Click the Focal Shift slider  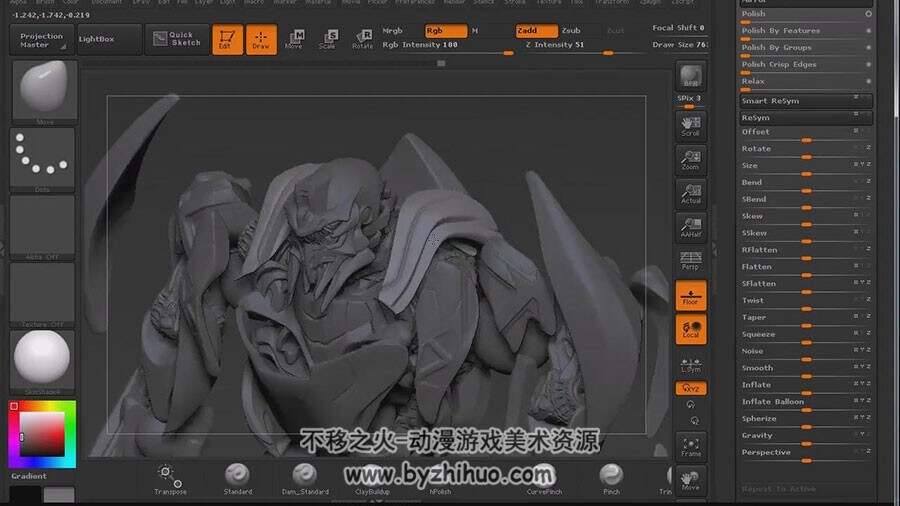click(679, 28)
